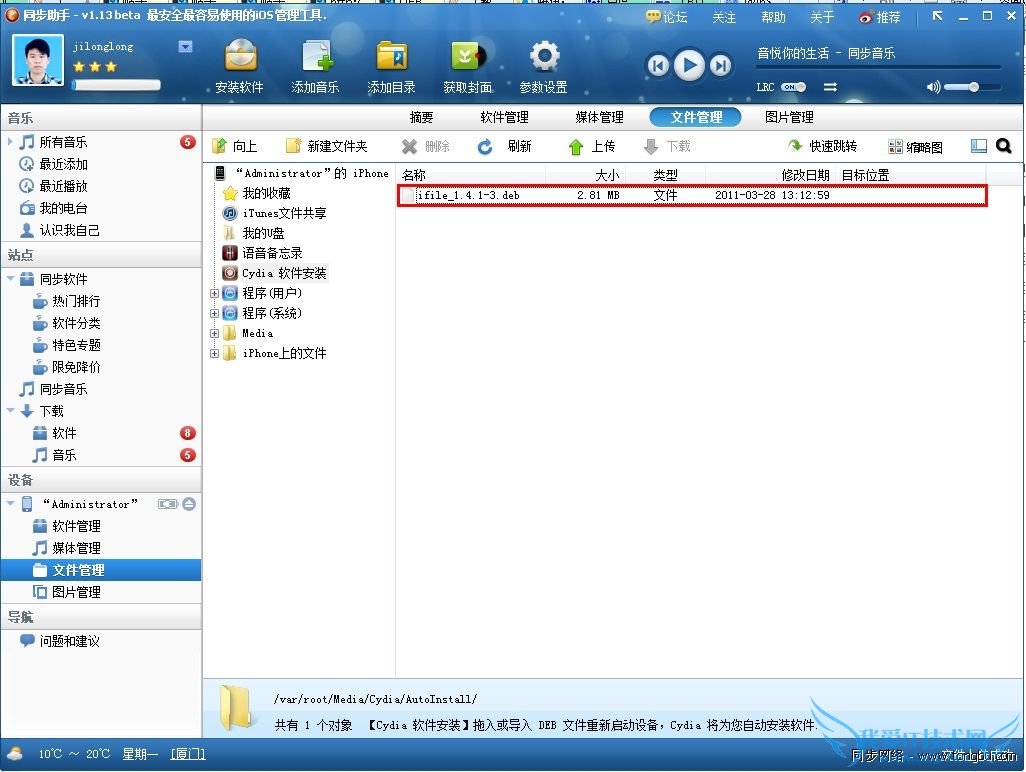
Task: Open 同步音乐 in sidebar
Action: click(x=53, y=389)
